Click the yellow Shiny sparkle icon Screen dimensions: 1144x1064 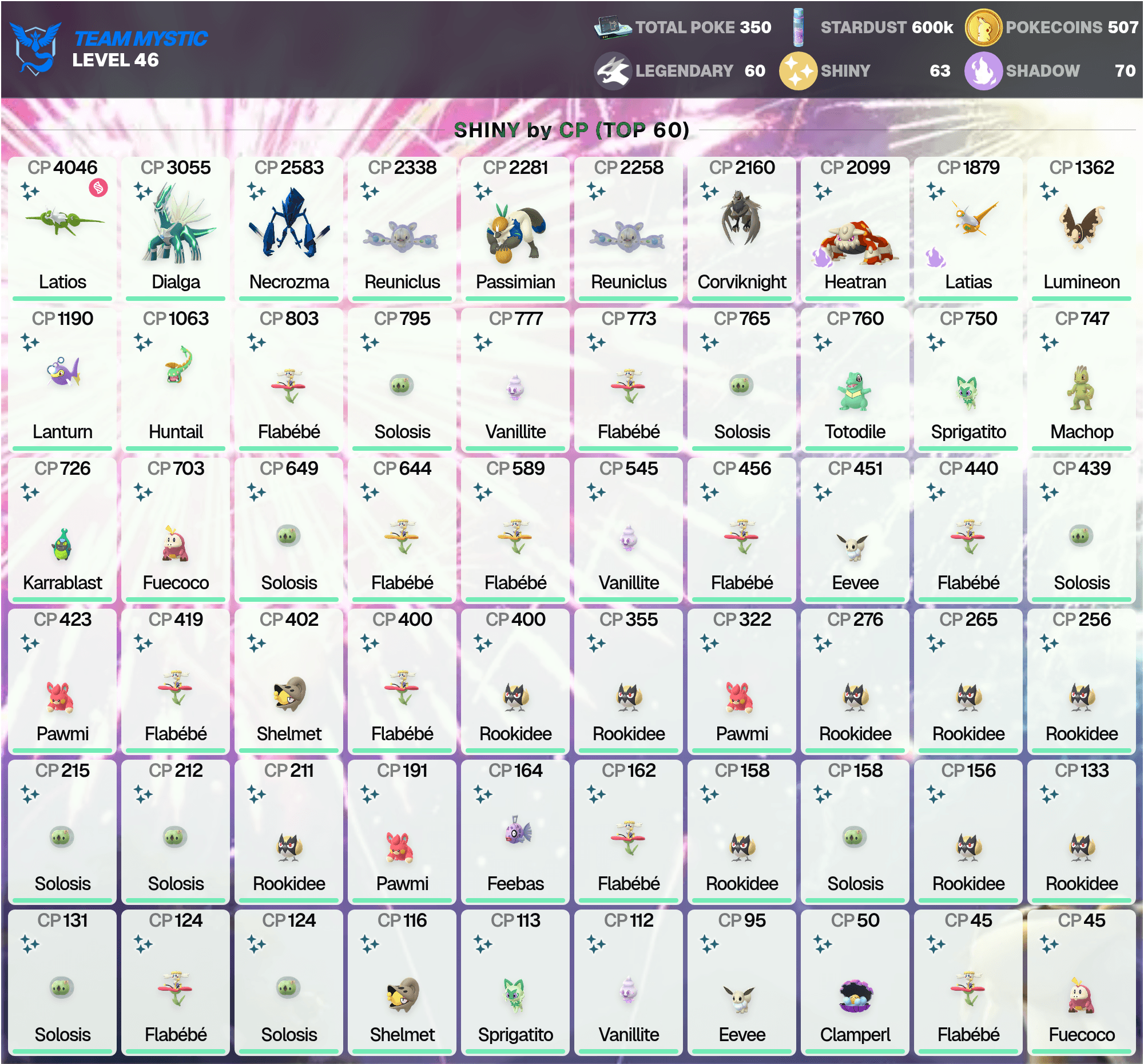pos(798,71)
